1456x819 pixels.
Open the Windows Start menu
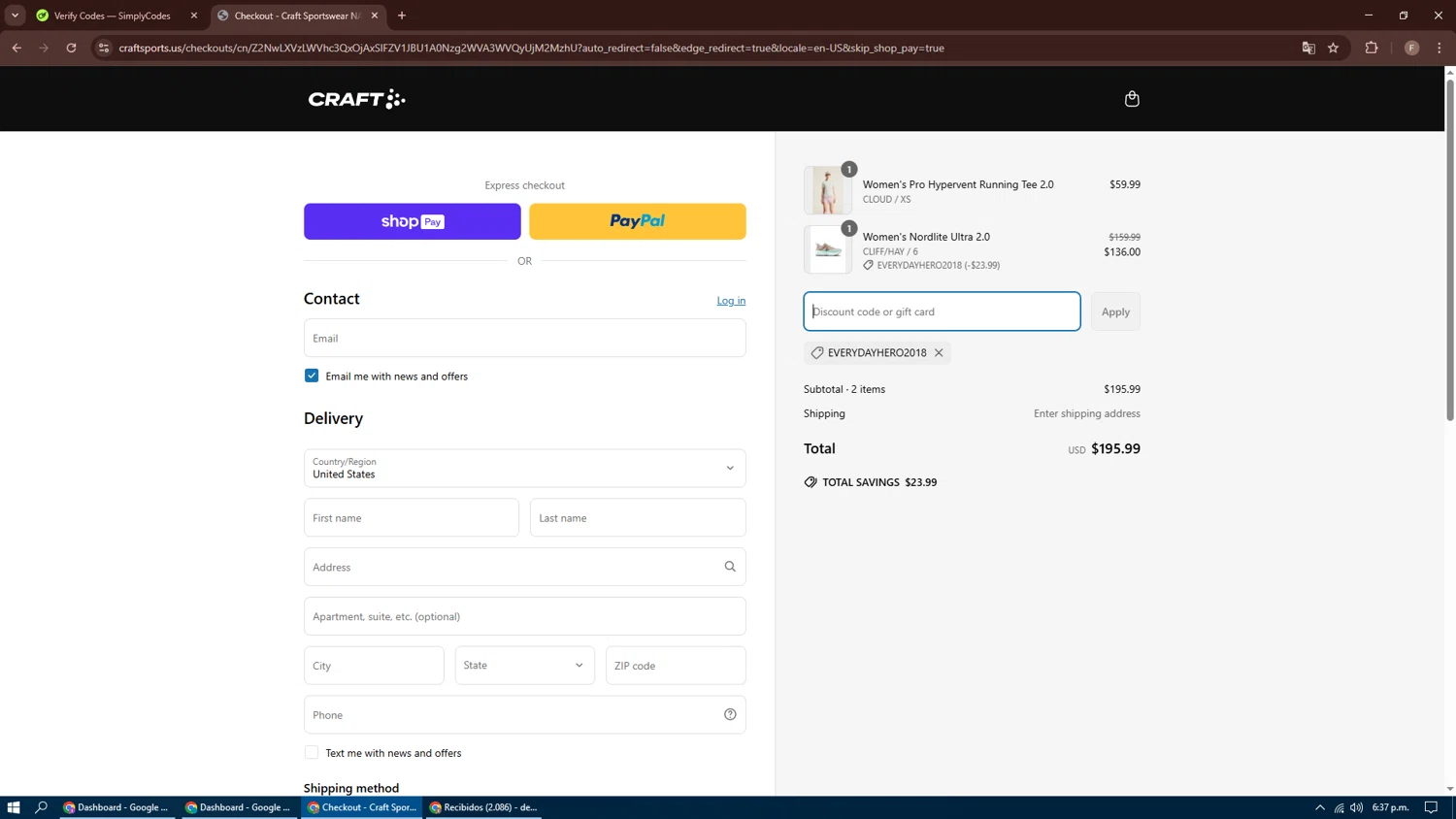(14, 807)
